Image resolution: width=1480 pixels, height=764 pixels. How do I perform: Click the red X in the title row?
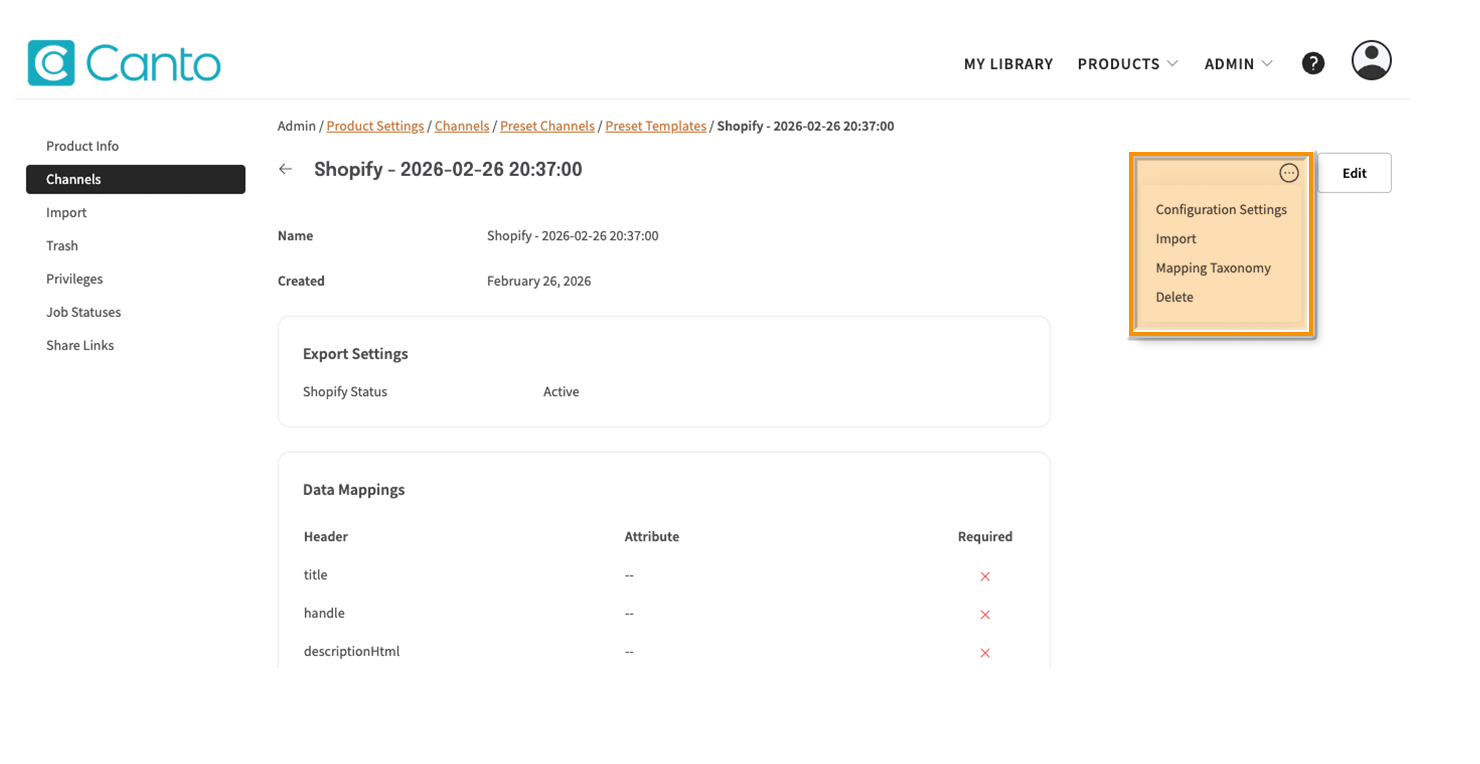click(x=985, y=576)
